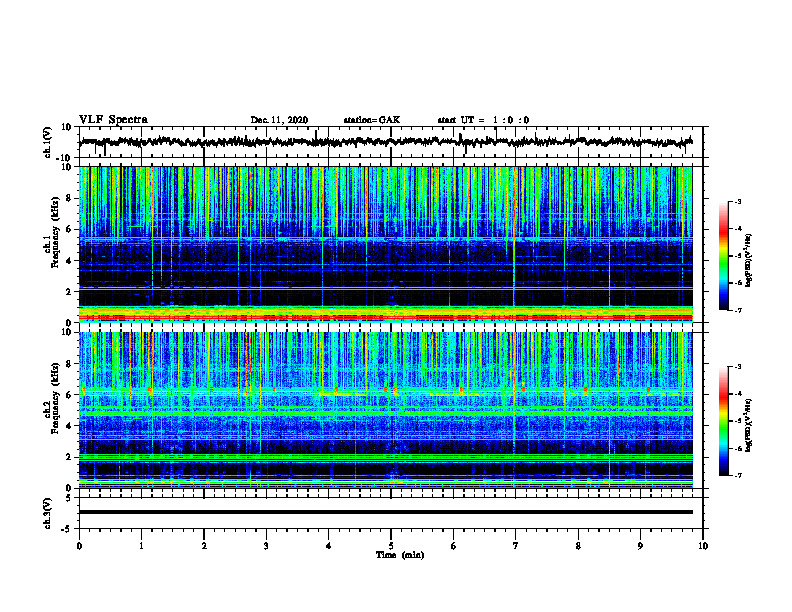Click the "-3" tick on ch.2 colorbar
Viewport: 792px width, 612px height.
pos(737,367)
